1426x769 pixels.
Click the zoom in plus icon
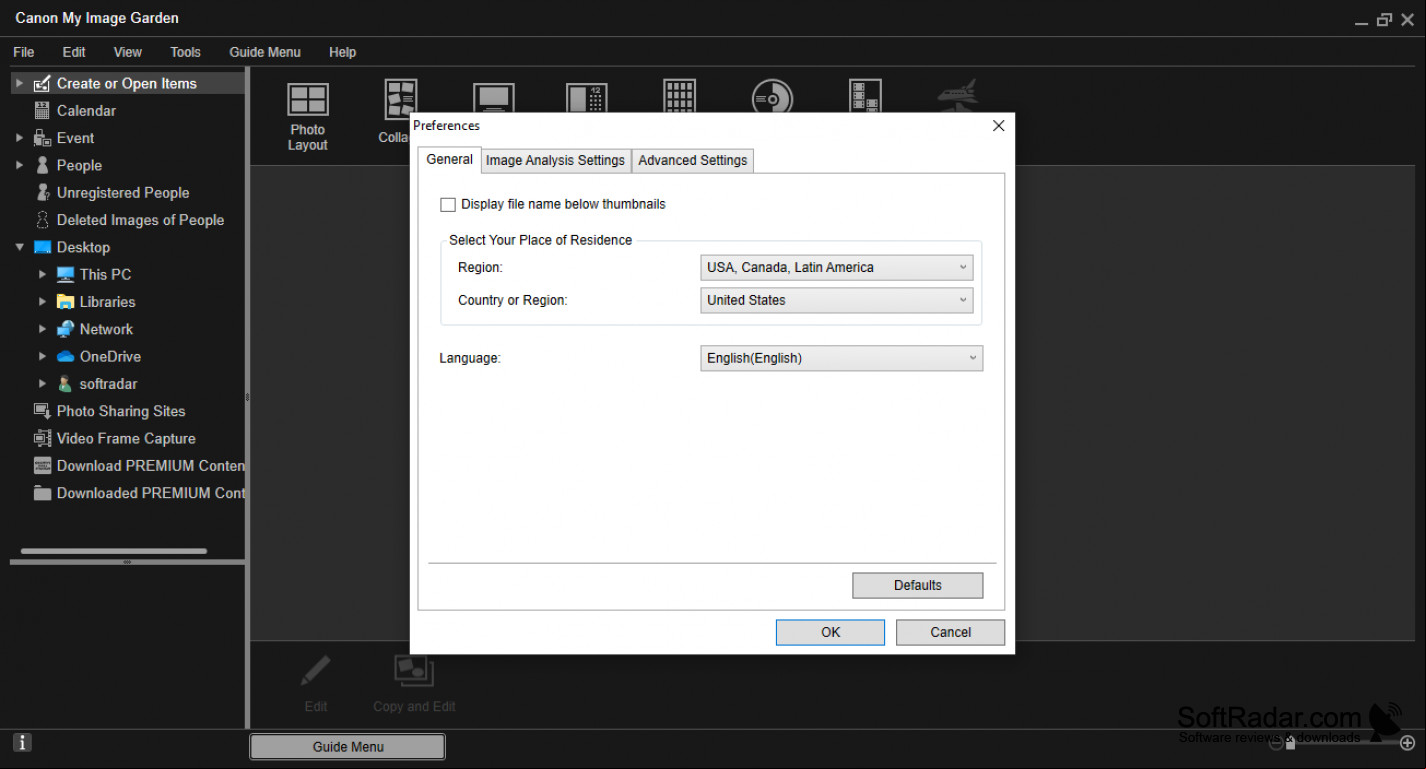1408,742
